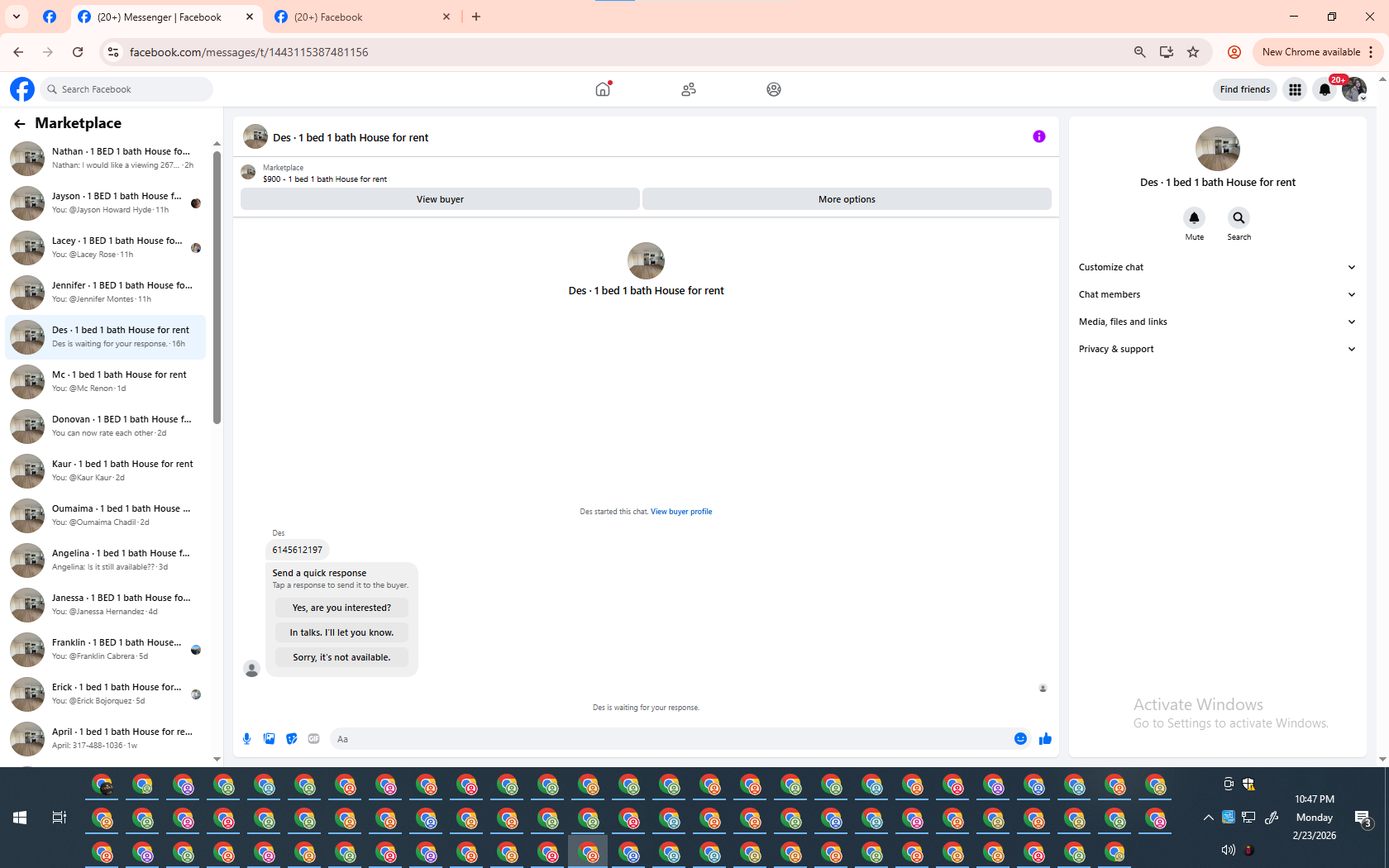Screen dimensions: 1389x868
Task: Open the Home feed icon in the top nav
Action: click(603, 89)
